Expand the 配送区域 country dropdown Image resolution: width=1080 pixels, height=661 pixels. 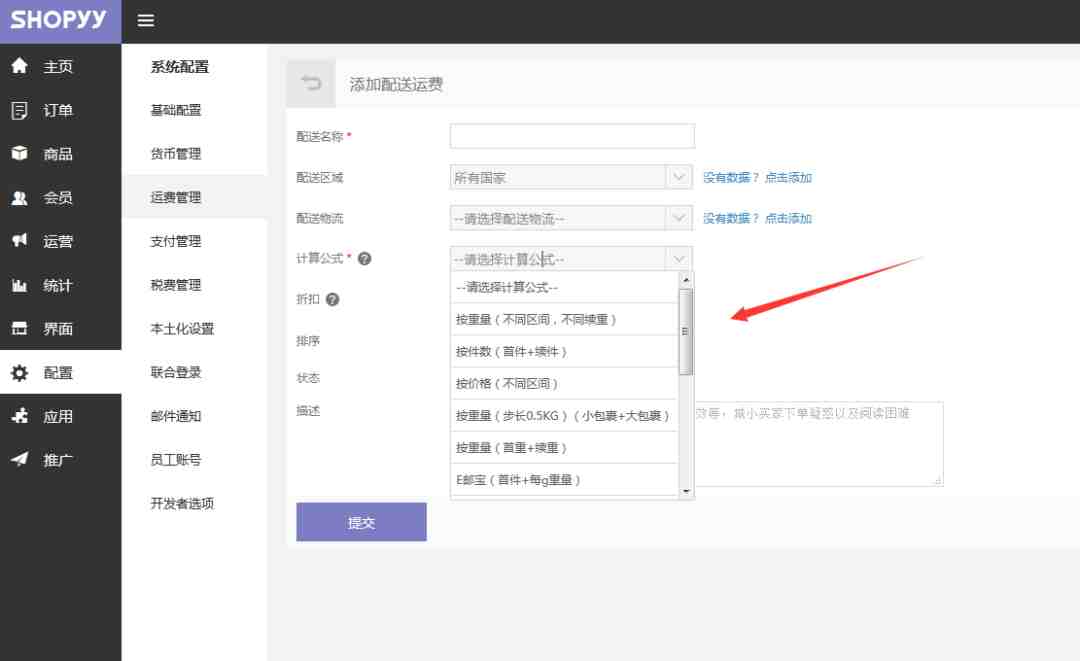[679, 177]
